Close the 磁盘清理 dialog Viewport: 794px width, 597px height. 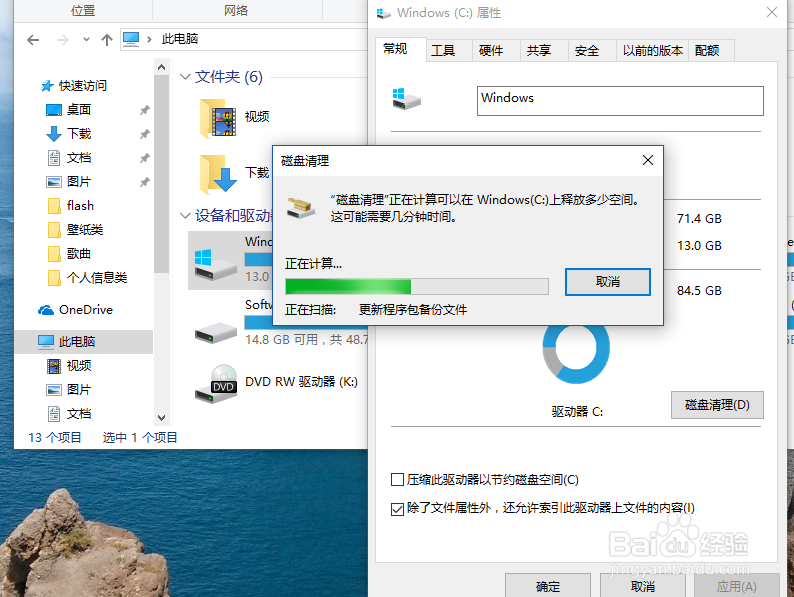(x=648, y=161)
